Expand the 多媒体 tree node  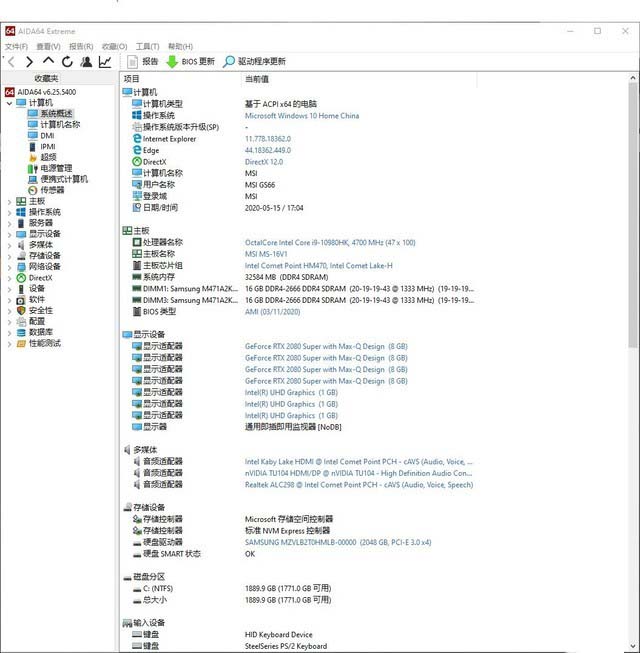9,245
